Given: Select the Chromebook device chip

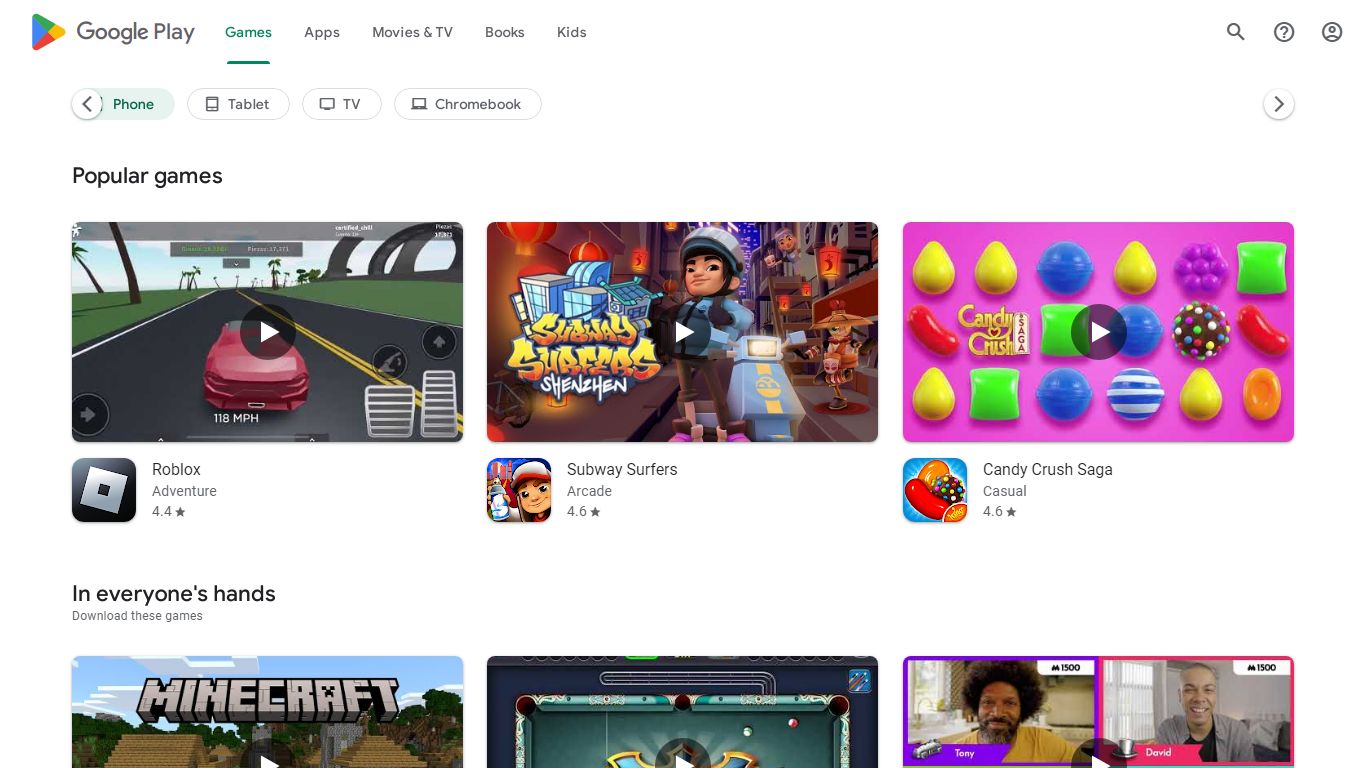Looking at the screenshot, I should coord(468,104).
